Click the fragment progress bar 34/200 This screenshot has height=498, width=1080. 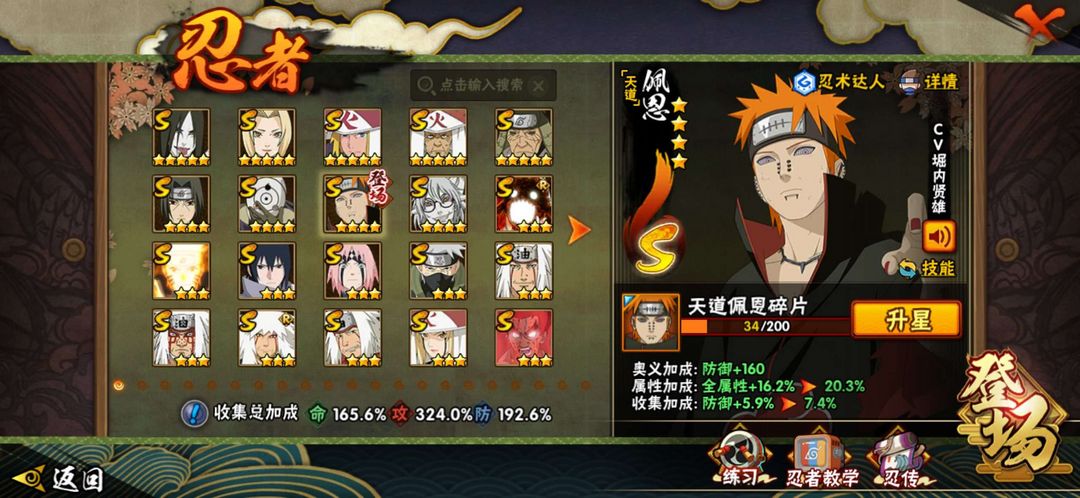pyautogui.click(x=765, y=326)
